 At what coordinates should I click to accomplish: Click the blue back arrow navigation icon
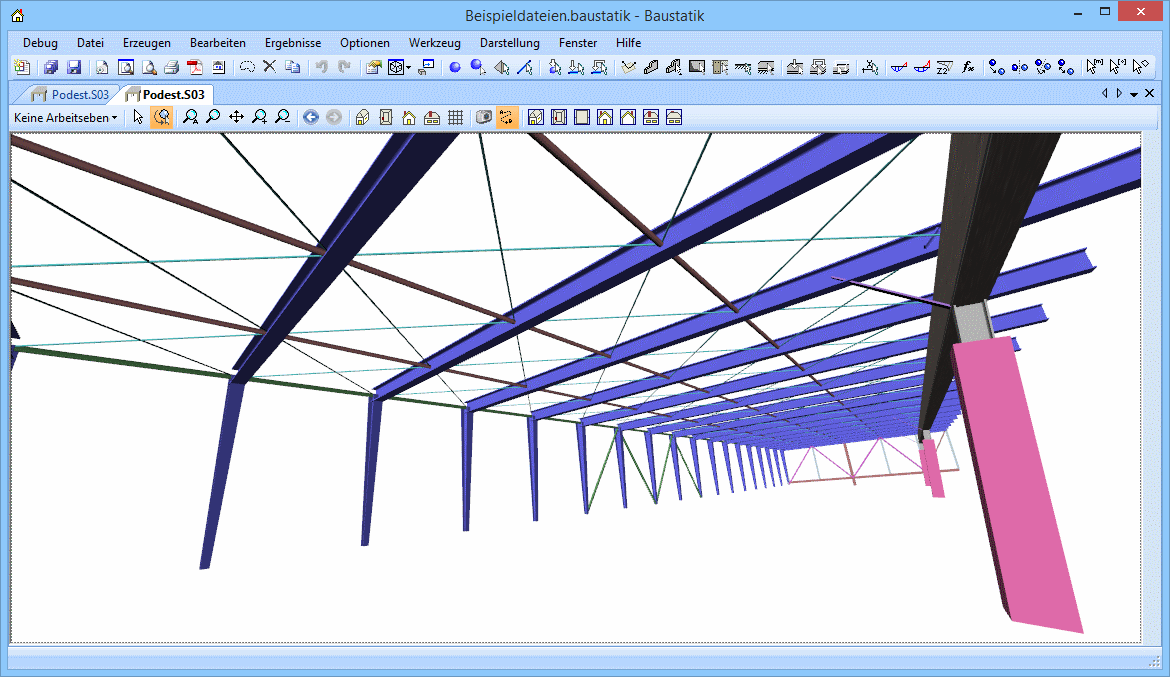coord(311,117)
